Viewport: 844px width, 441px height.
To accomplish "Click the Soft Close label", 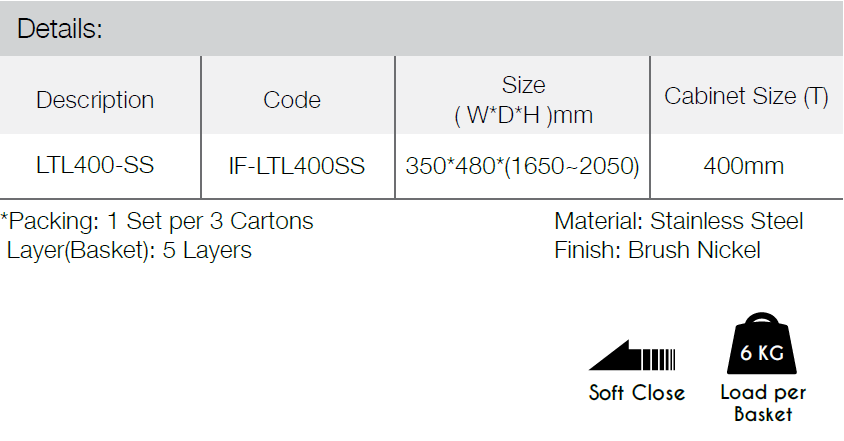I will 637,393.
